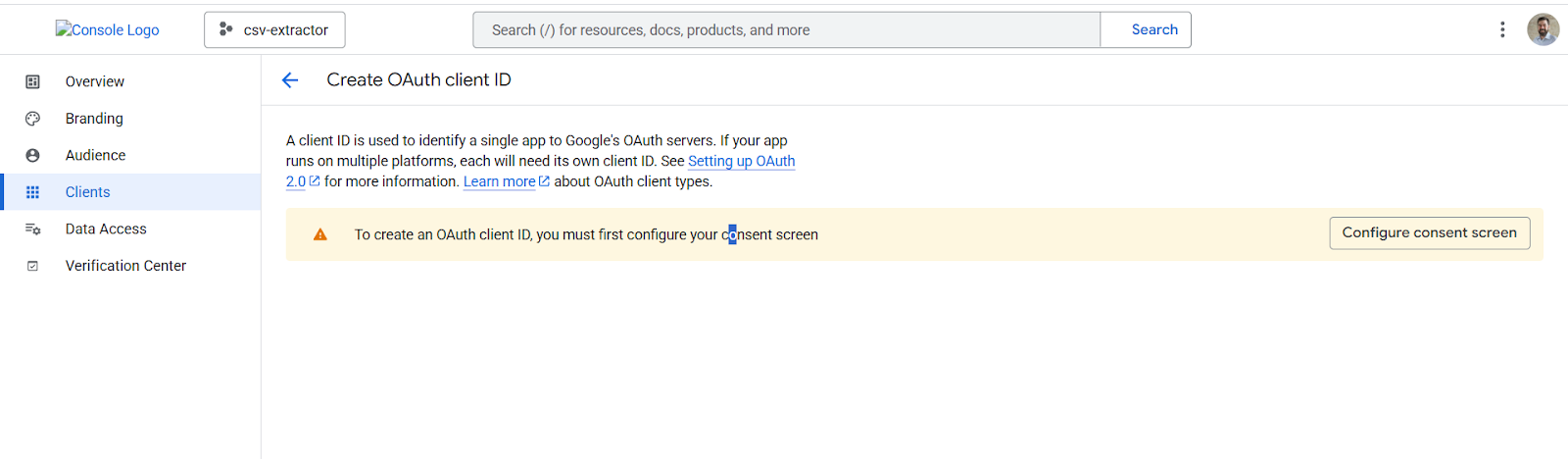Screen dimensions: 1568x459
Task: Go back using the blue arrow
Action: tap(290, 80)
